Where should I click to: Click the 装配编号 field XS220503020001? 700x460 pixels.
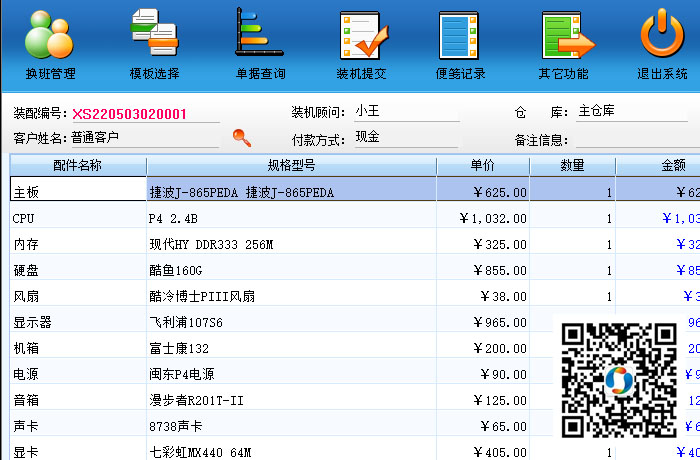coord(145,114)
